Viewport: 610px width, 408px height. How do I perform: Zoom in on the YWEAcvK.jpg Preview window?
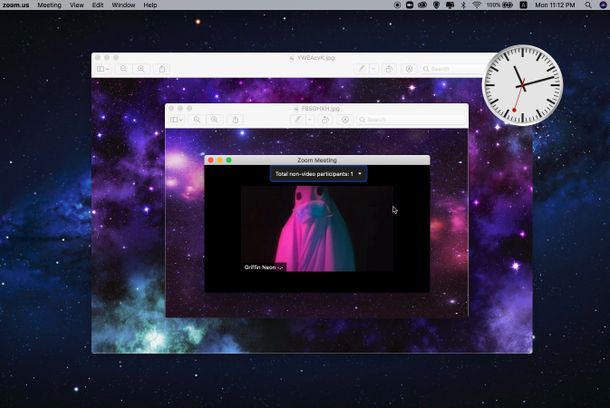tap(141, 69)
